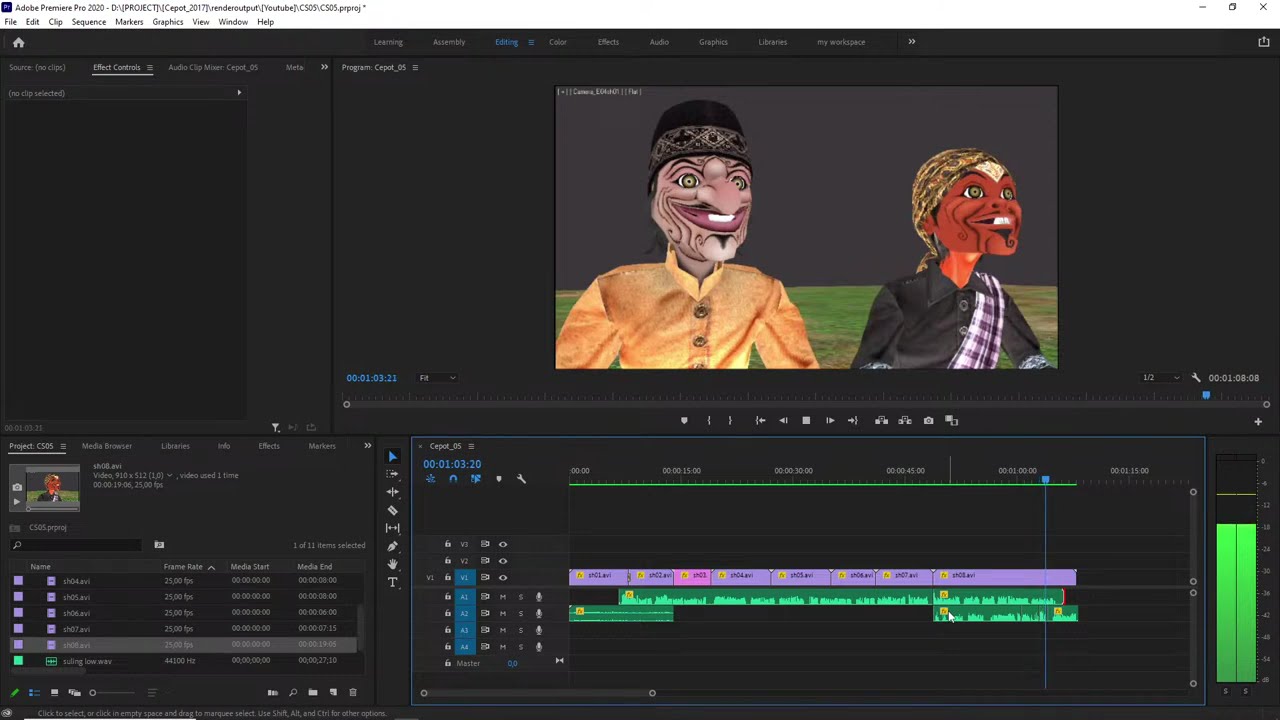Toggle Linked Selection in timeline
Image resolution: width=1280 pixels, height=720 pixels.
click(x=475, y=479)
